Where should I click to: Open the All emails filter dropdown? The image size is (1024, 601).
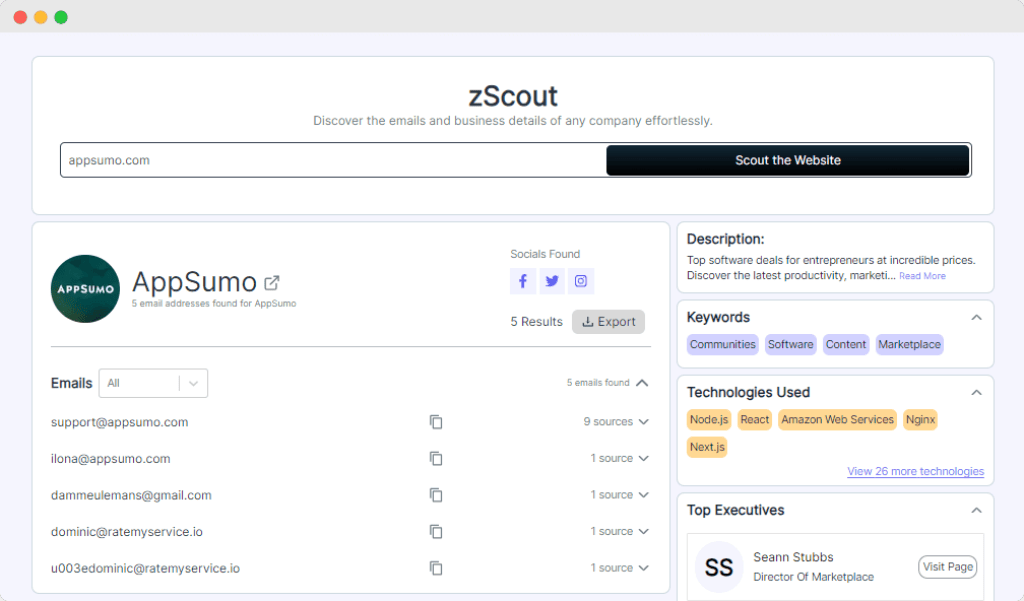point(153,383)
